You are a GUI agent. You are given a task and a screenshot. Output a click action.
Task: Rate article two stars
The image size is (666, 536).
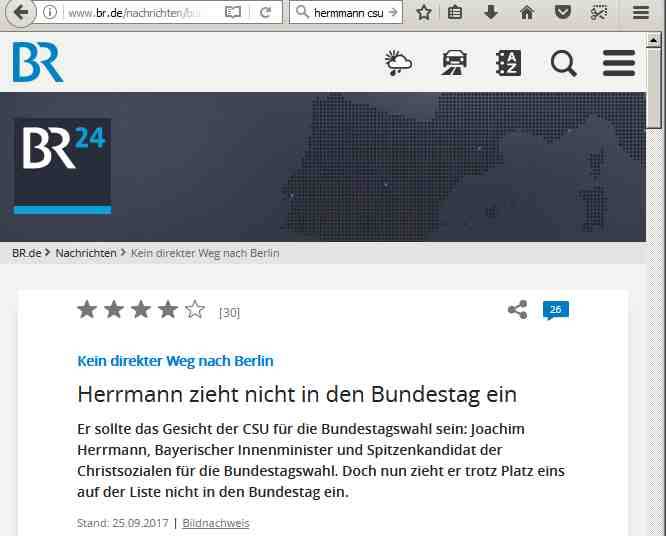(x=114, y=309)
